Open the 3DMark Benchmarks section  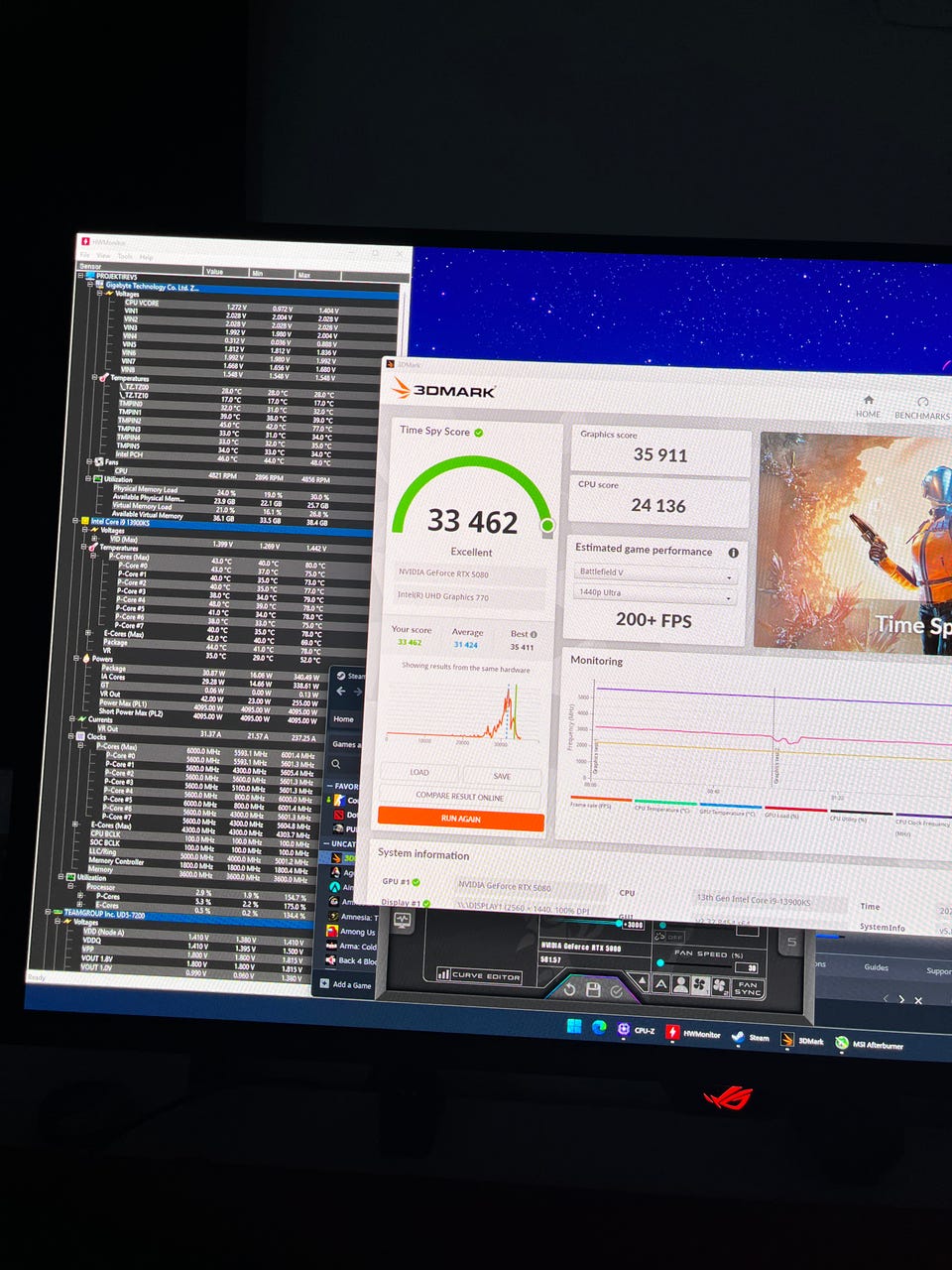(922, 408)
